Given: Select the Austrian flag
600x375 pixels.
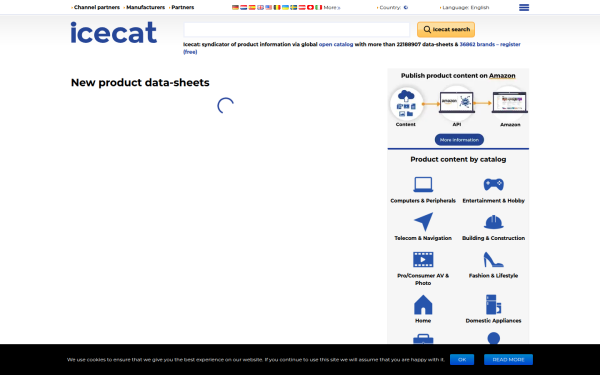Looking at the screenshot, I should tap(302, 7).
